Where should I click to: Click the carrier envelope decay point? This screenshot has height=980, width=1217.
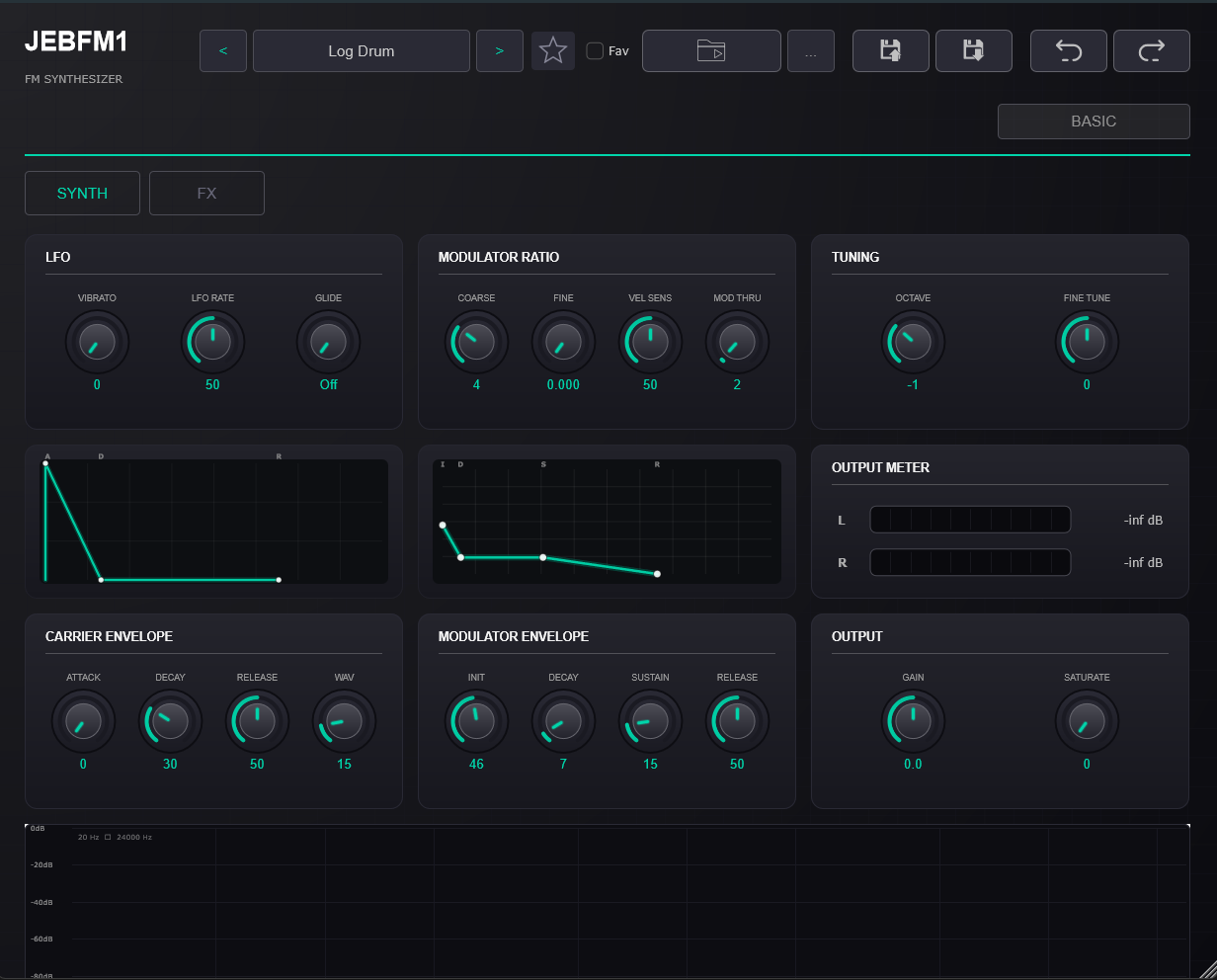[x=101, y=580]
